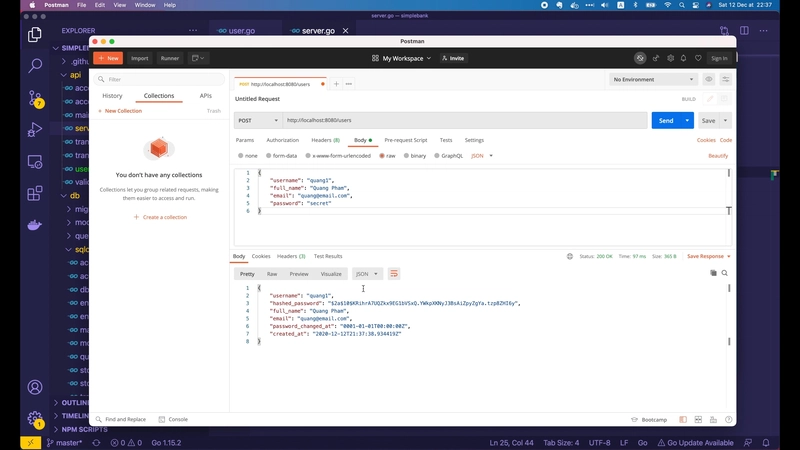Copy the response with the copy icon
The width and height of the screenshot is (800, 450).
point(713,273)
